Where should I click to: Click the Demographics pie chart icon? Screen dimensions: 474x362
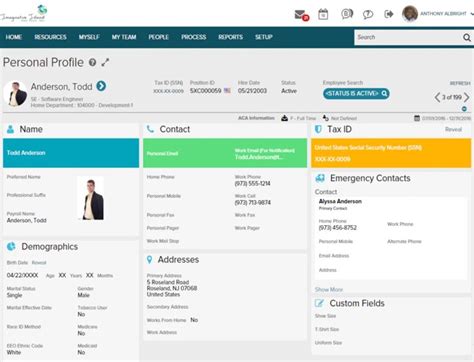[11, 247]
